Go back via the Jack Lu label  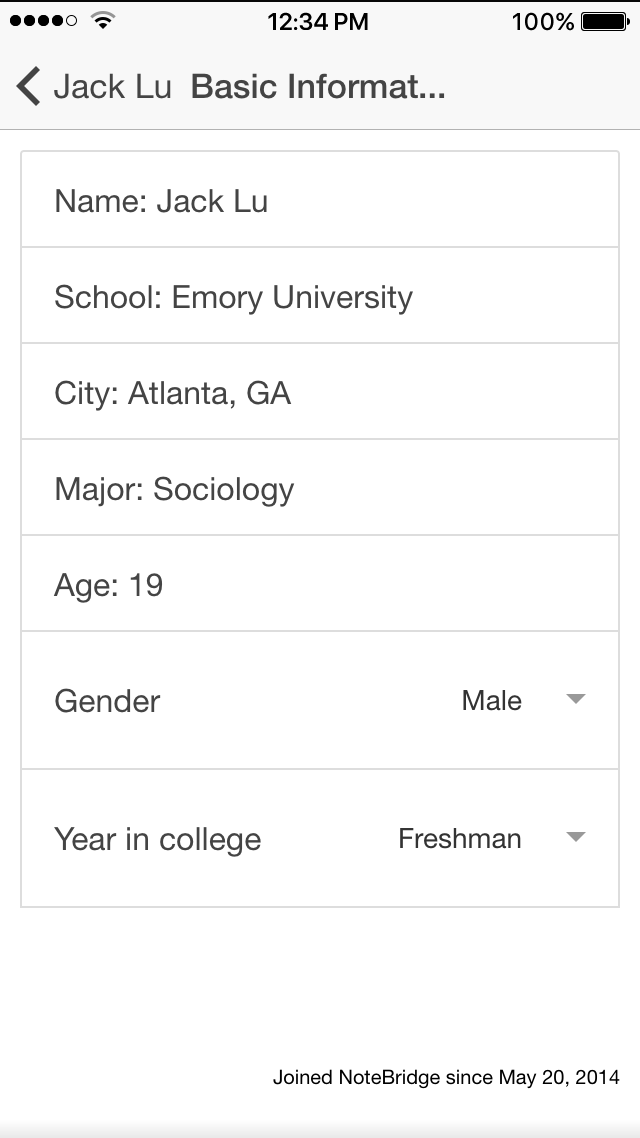pyautogui.click(x=112, y=87)
